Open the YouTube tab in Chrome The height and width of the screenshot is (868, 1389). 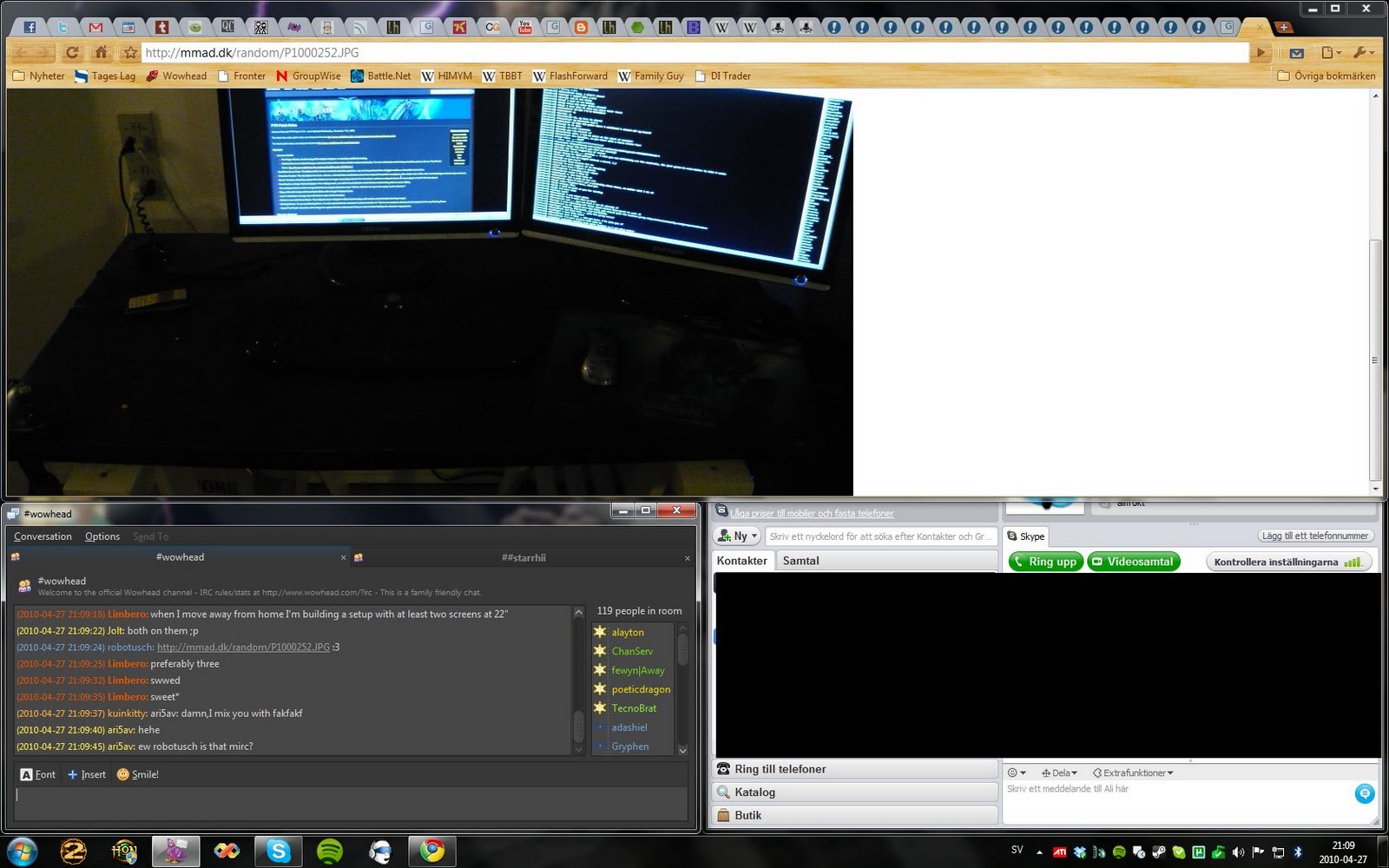pos(524,27)
